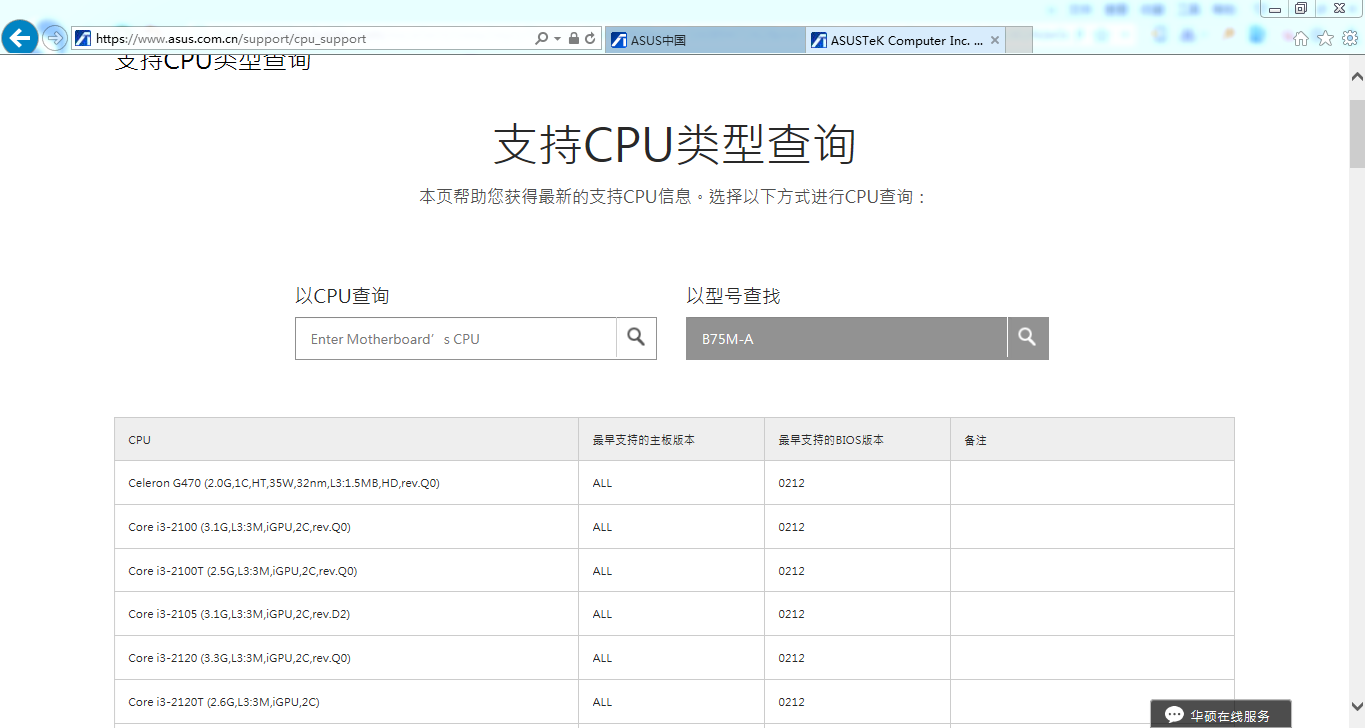This screenshot has width=1365, height=728.
Task: Select the Celeron G470 CPU row text
Action: tap(284, 483)
